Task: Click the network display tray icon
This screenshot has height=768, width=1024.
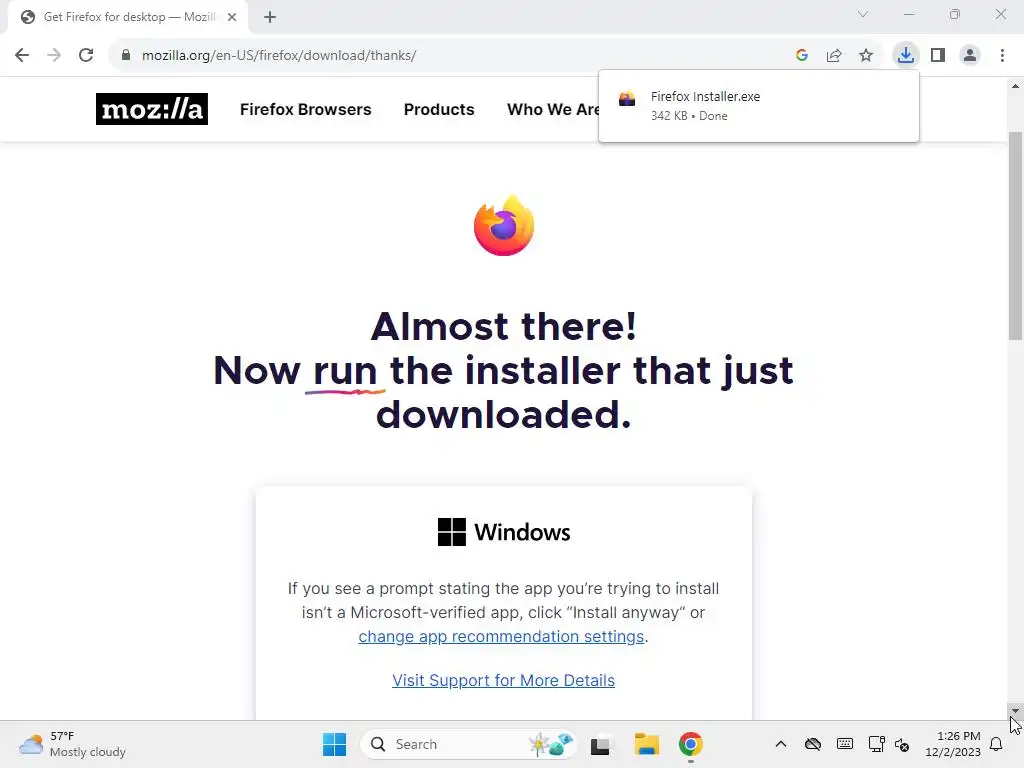Action: [x=876, y=744]
